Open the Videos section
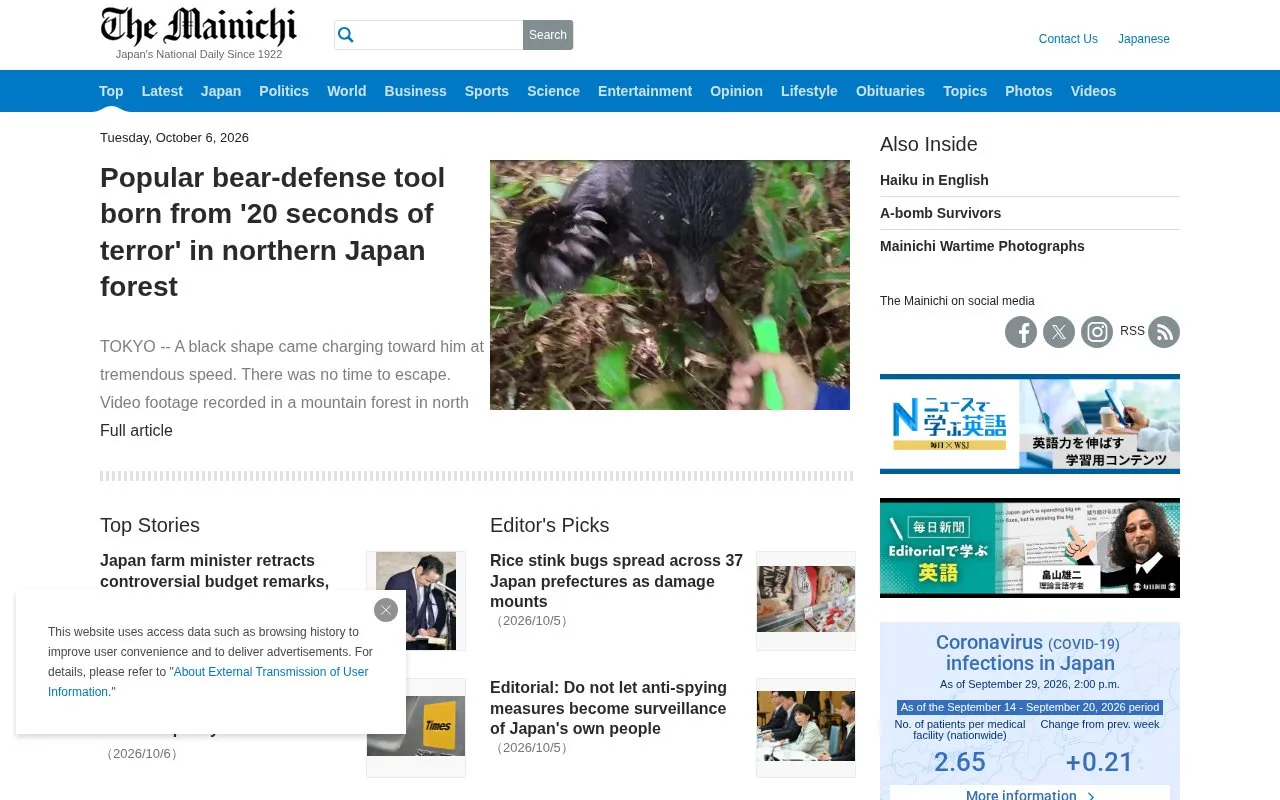 (x=1093, y=91)
